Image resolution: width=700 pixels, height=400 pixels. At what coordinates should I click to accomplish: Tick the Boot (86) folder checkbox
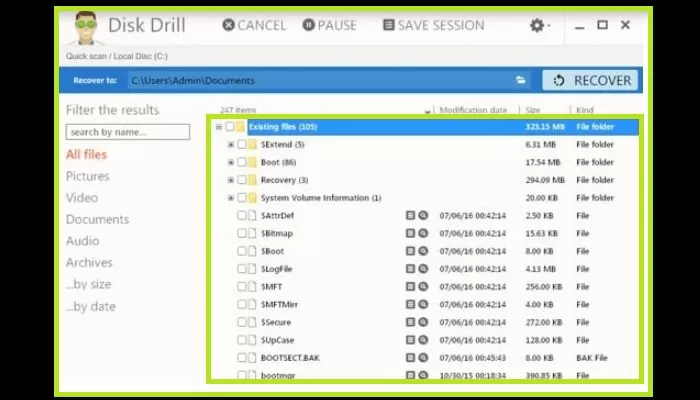pos(242,162)
